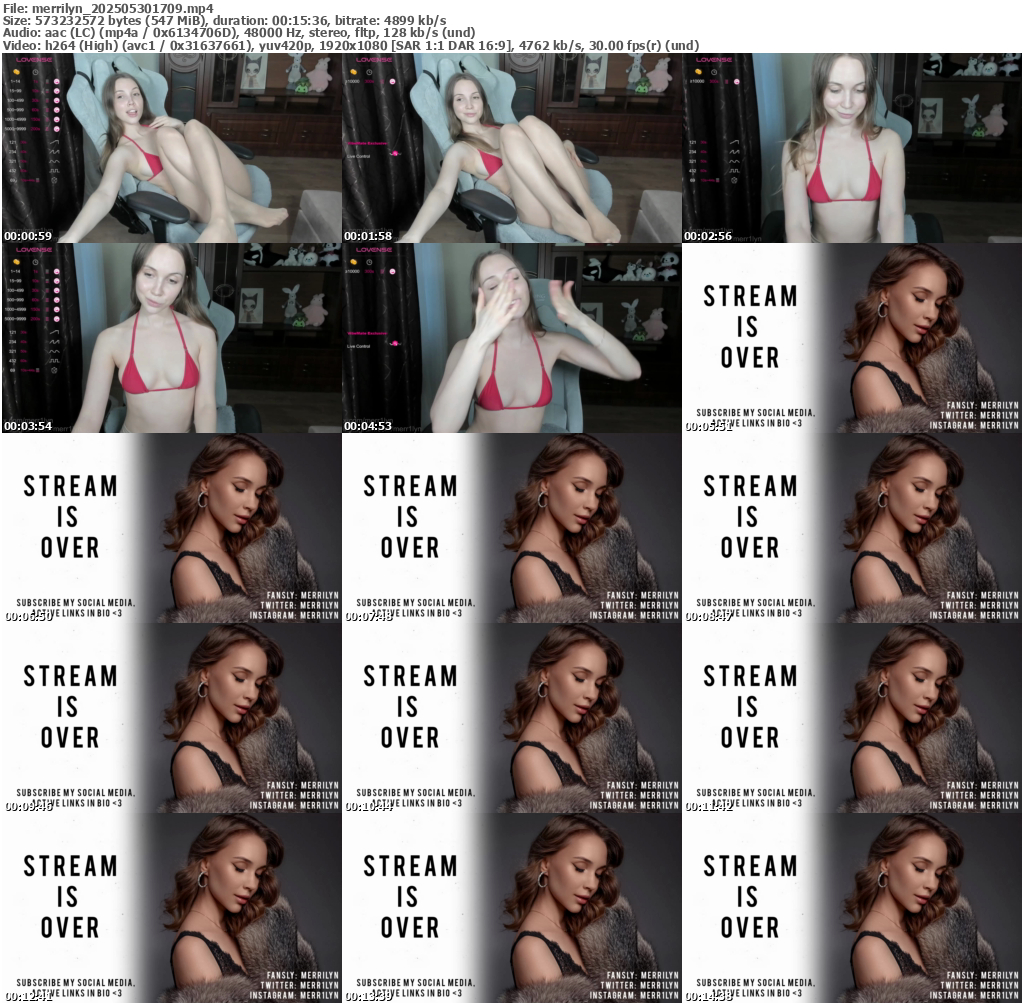
Task: Click the frame marked 00:03:54
Action: pos(171,338)
